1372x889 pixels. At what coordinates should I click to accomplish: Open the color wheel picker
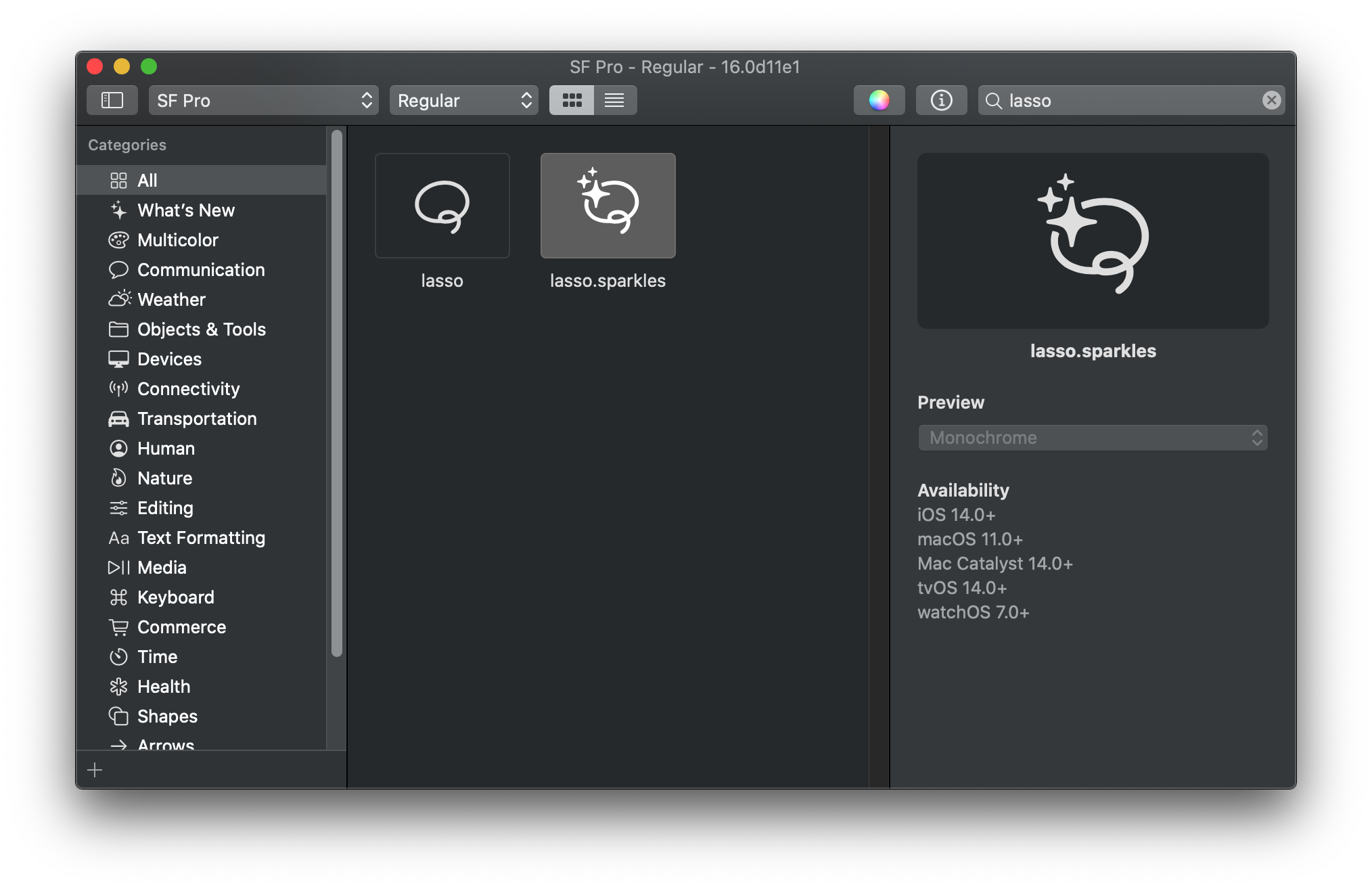[x=879, y=100]
